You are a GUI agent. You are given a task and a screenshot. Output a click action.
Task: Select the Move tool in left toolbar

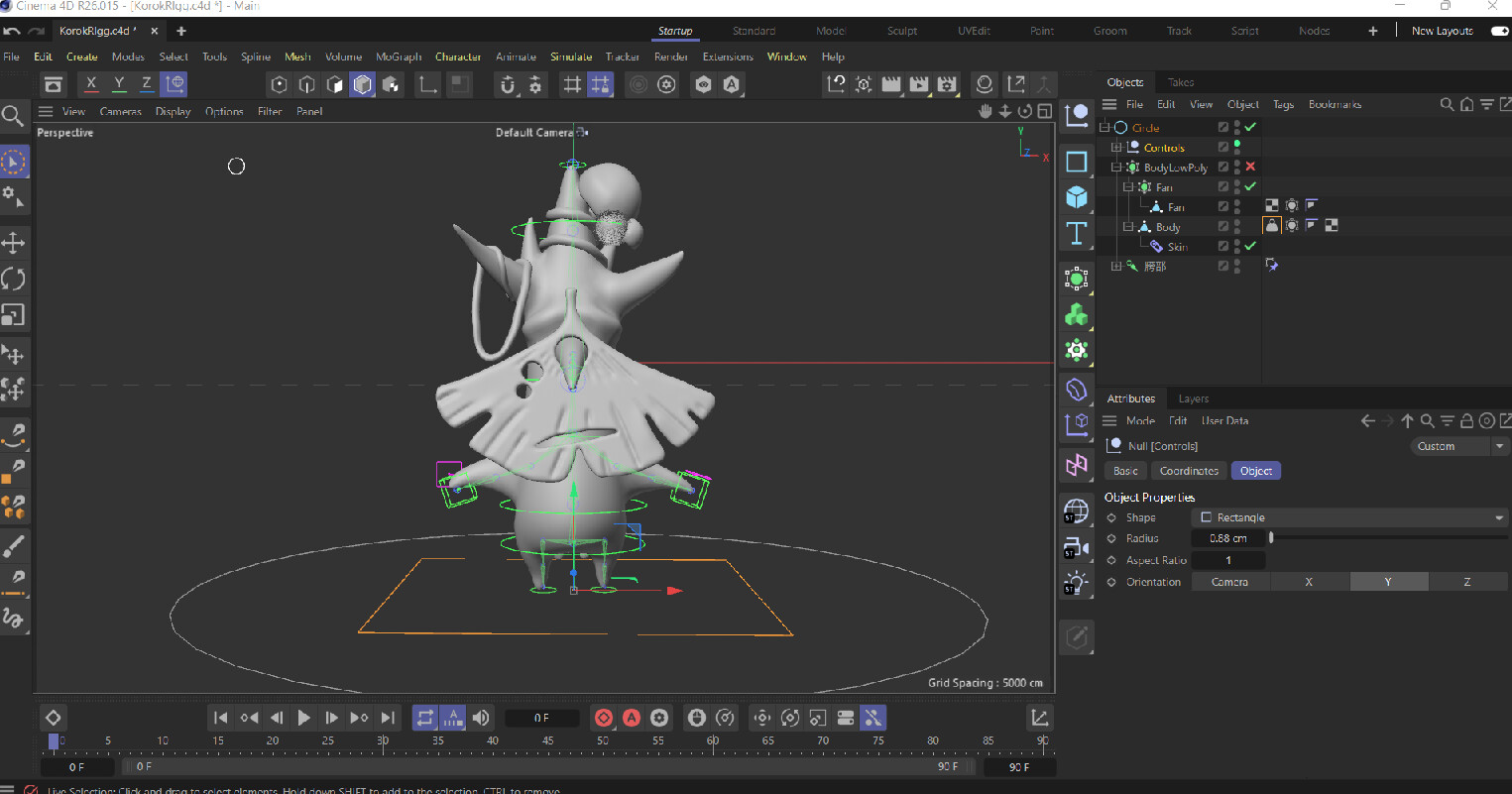point(13,243)
